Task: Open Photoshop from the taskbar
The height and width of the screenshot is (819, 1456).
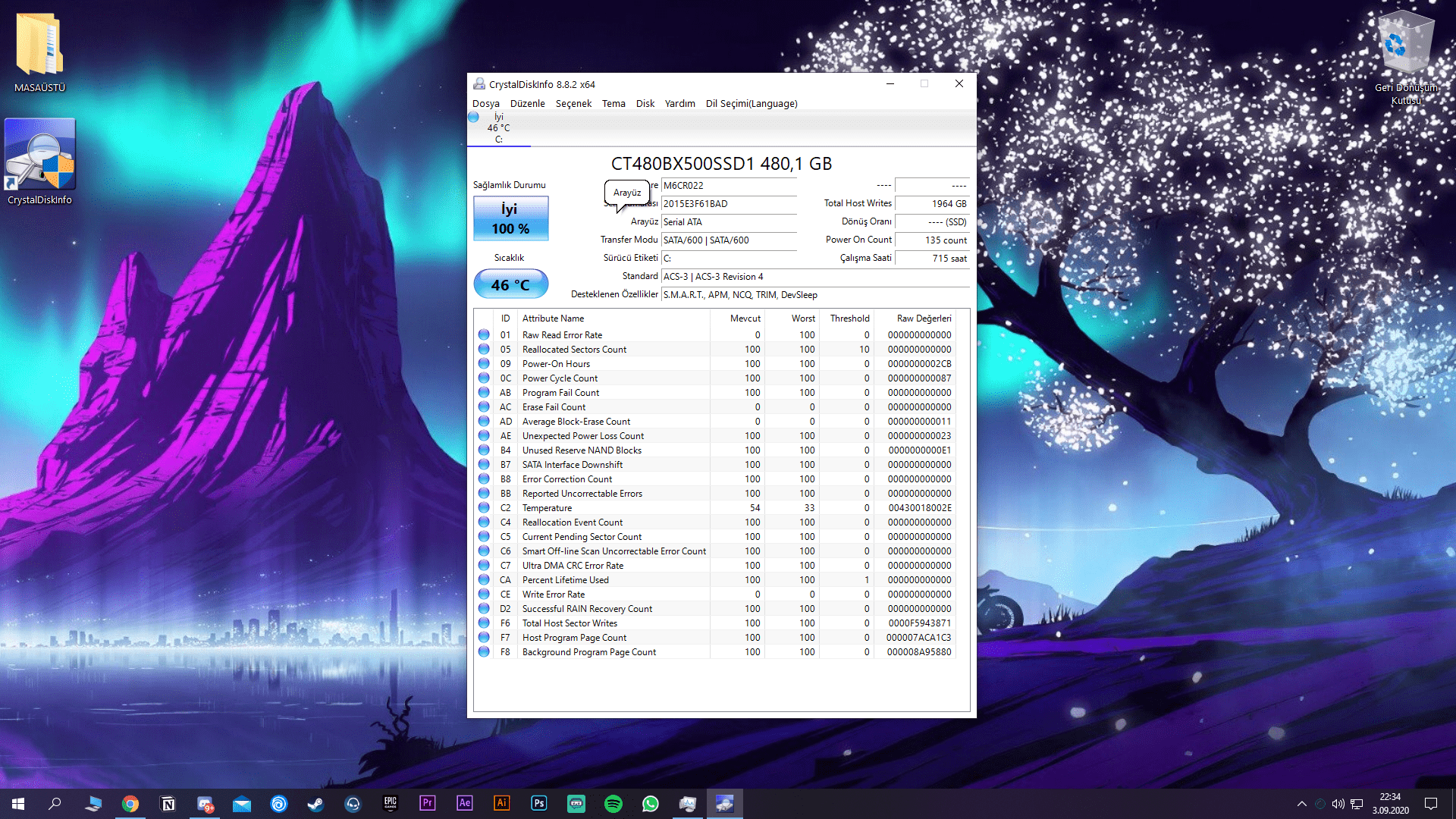Action: pos(539,804)
